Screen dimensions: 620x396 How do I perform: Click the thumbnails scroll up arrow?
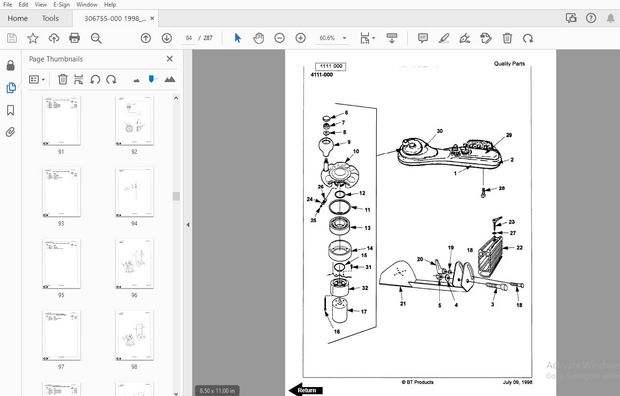click(x=176, y=98)
